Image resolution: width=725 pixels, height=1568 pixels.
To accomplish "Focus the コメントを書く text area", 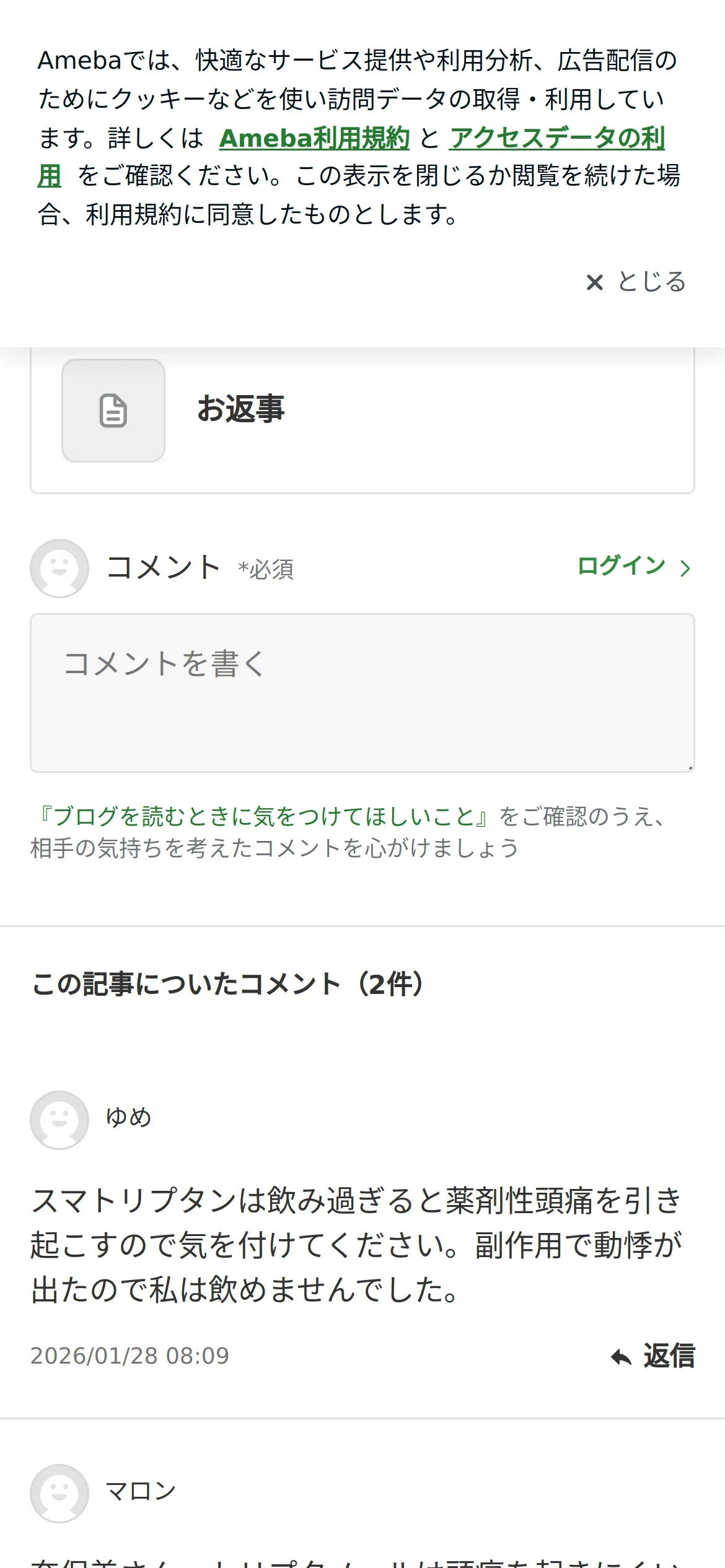I will (x=362, y=692).
